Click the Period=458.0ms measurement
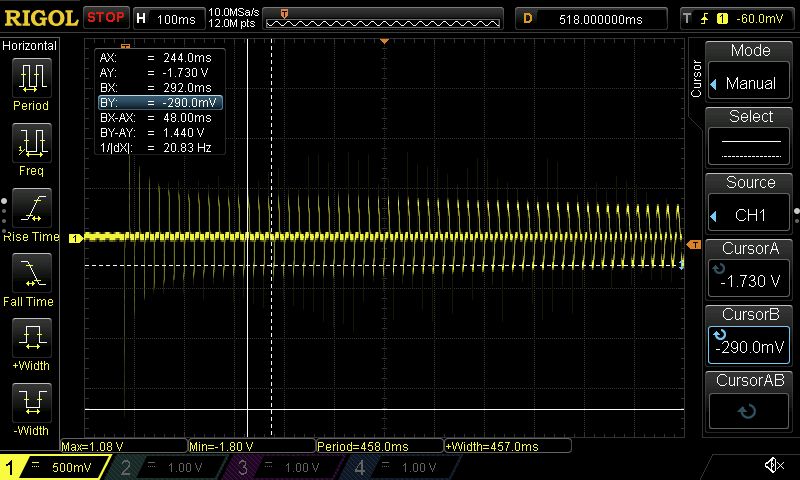The height and width of the screenshot is (480, 800). click(x=380, y=446)
